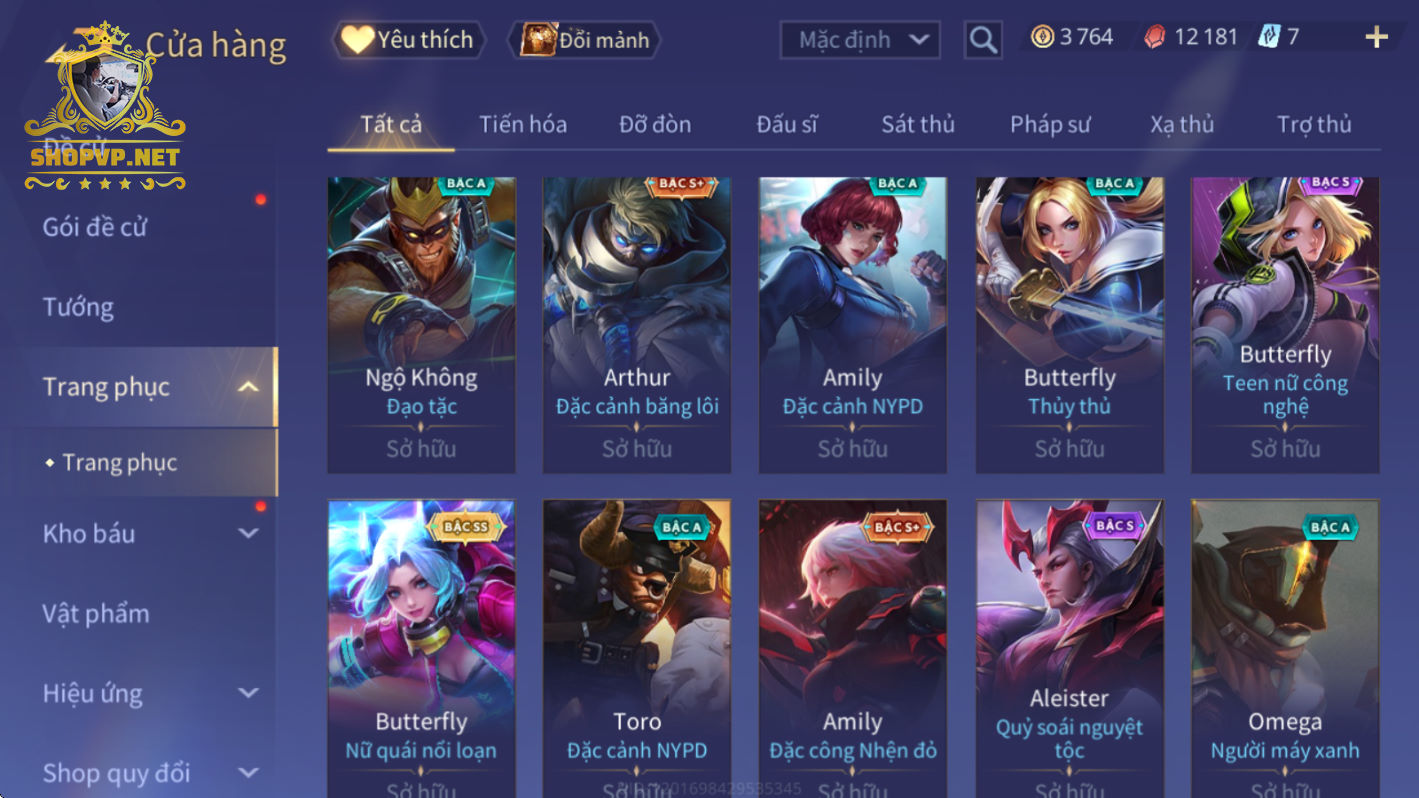Image resolution: width=1419 pixels, height=798 pixels.
Task: Open the Tướng sidebar menu item
Action: pyautogui.click(x=78, y=307)
